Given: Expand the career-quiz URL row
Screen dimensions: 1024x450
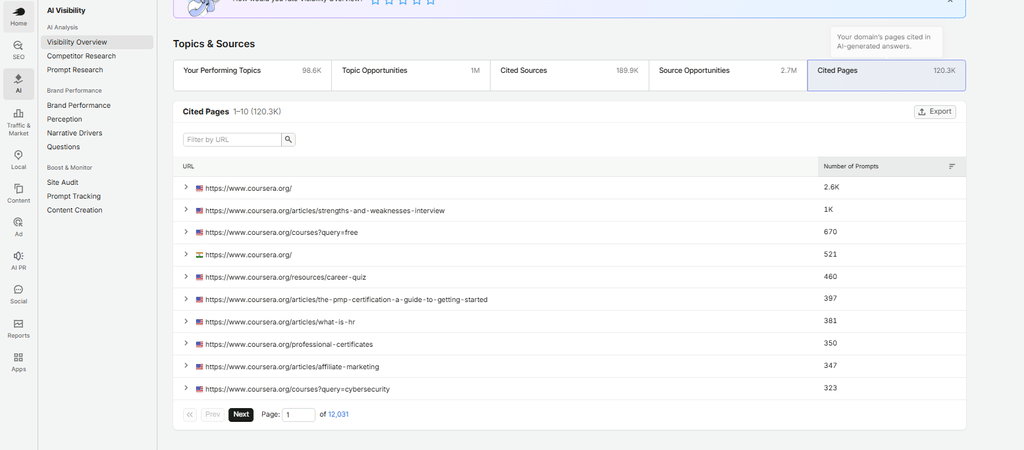Looking at the screenshot, I should coord(186,277).
